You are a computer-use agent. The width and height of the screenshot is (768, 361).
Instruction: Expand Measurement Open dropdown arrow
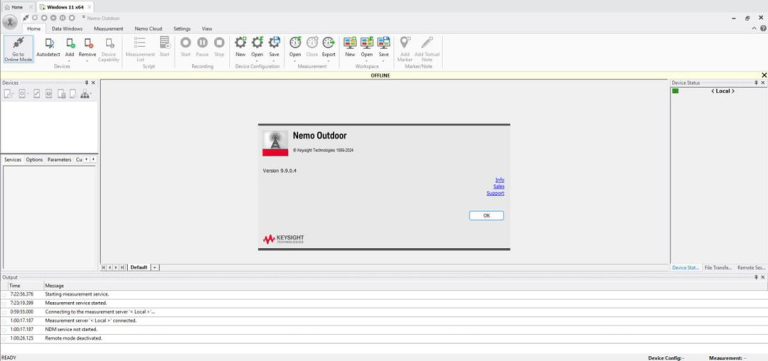point(295,60)
